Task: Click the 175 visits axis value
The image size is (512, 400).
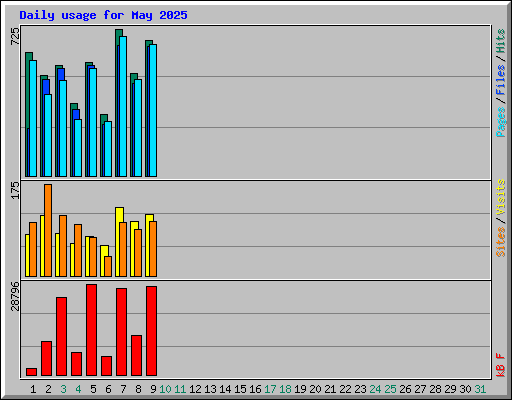Action: [x=15, y=190]
